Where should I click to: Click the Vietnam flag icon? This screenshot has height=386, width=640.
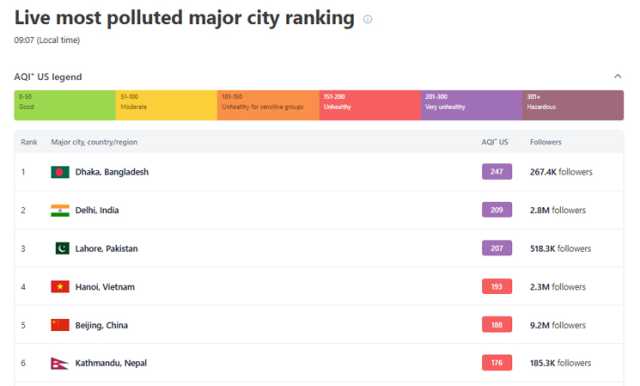60,287
